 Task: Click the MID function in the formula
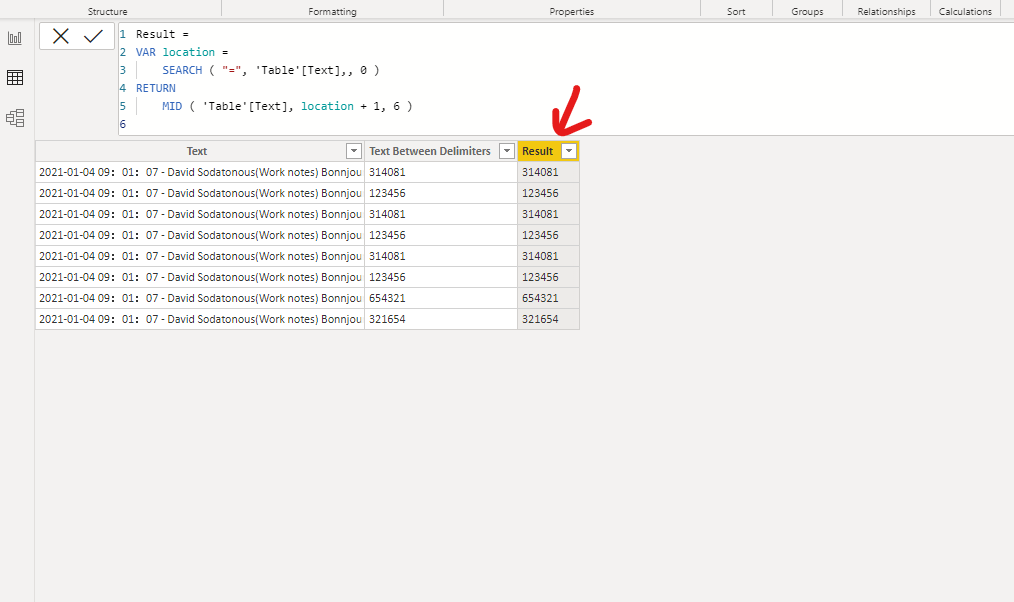(x=172, y=106)
